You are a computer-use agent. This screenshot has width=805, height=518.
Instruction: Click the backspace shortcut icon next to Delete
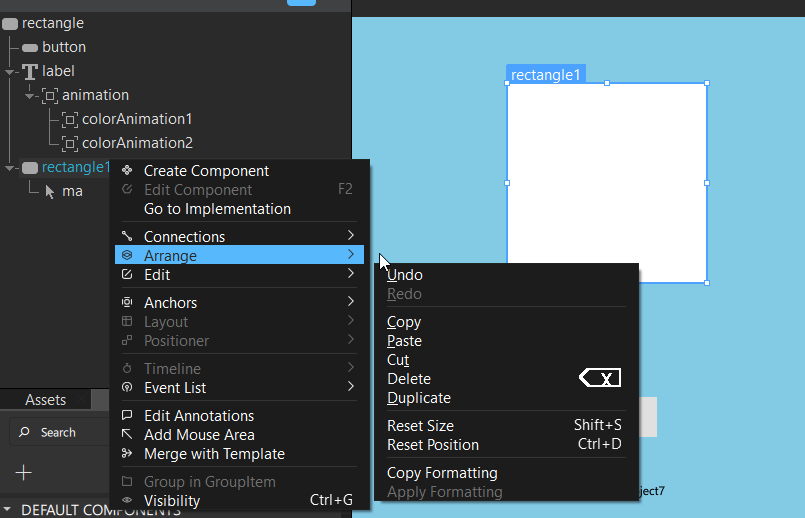tap(600, 378)
